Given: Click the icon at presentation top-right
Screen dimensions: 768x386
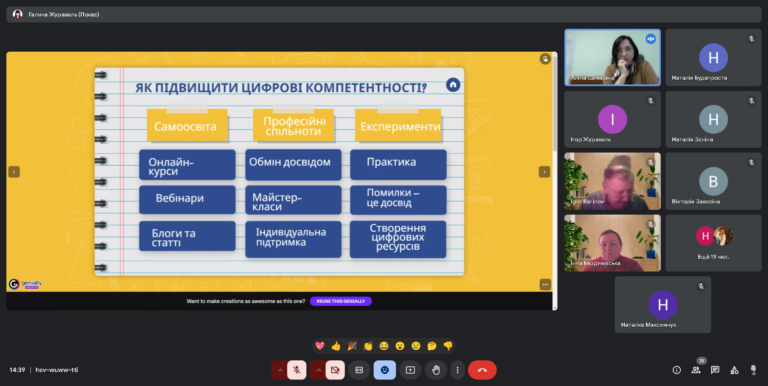Looking at the screenshot, I should pos(545,59).
